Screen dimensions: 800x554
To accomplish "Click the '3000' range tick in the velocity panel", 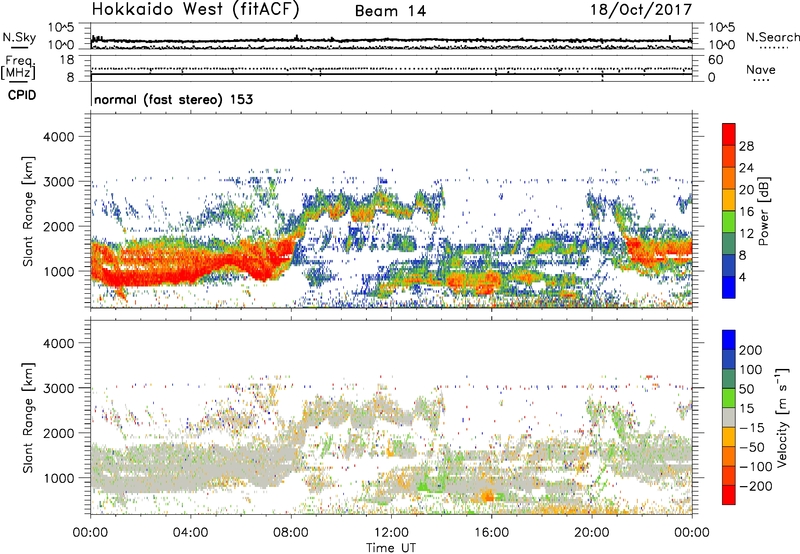I will coord(59,388).
